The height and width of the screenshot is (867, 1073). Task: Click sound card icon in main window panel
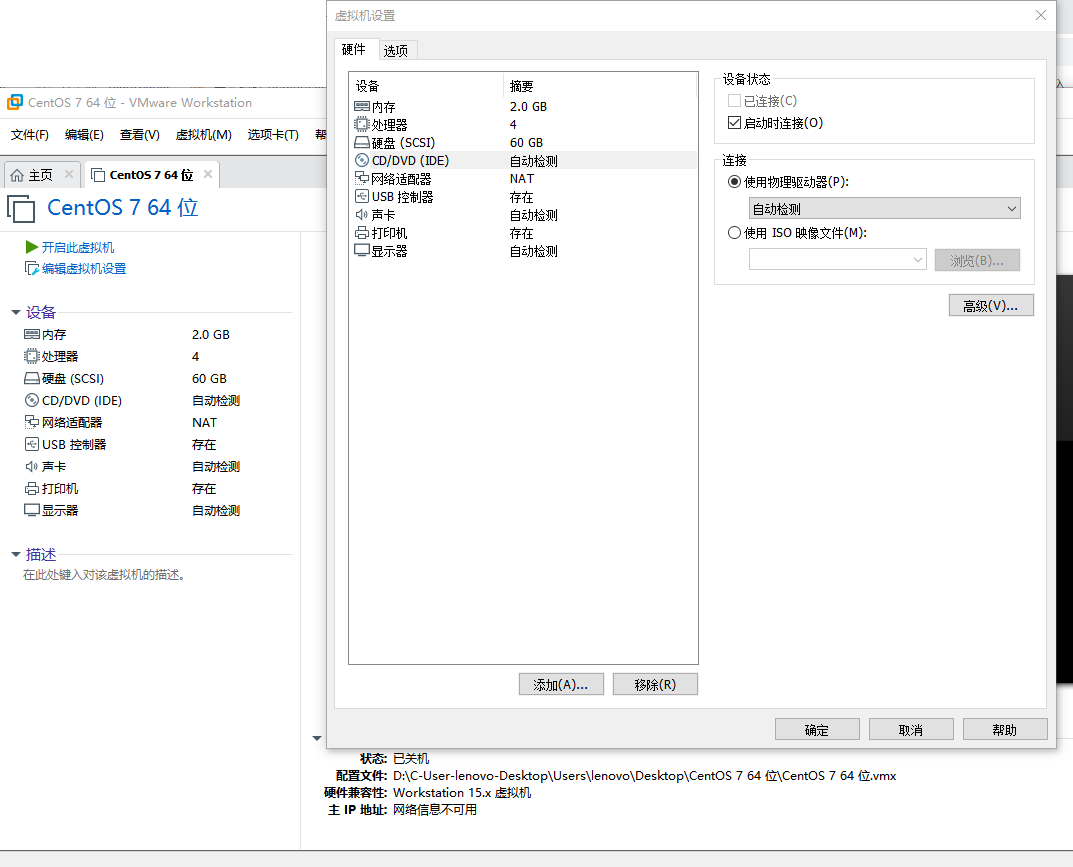[32, 466]
